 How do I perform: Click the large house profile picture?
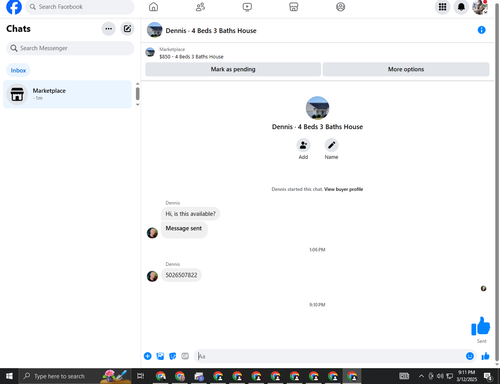(317, 108)
